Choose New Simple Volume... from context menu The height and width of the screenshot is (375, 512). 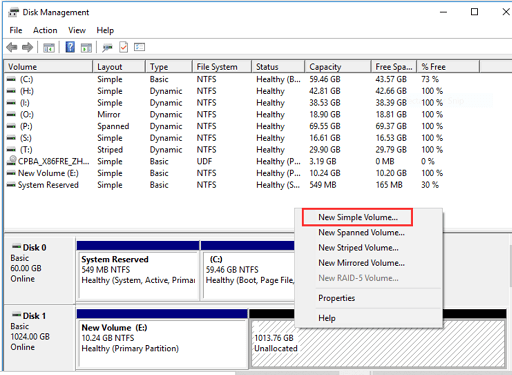(x=358, y=217)
